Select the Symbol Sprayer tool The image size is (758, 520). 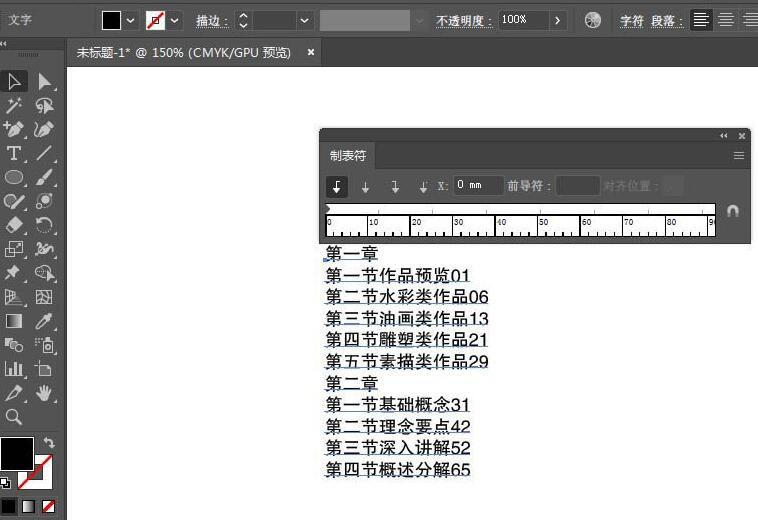[44, 345]
